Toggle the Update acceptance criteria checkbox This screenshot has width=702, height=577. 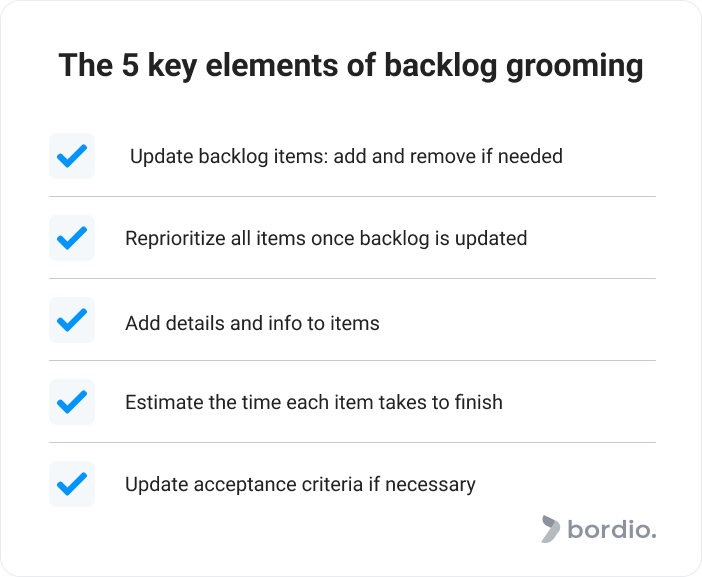point(72,483)
